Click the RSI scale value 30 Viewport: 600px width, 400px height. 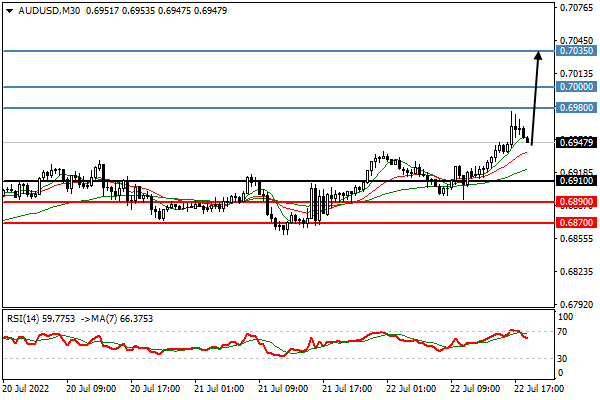click(x=564, y=358)
